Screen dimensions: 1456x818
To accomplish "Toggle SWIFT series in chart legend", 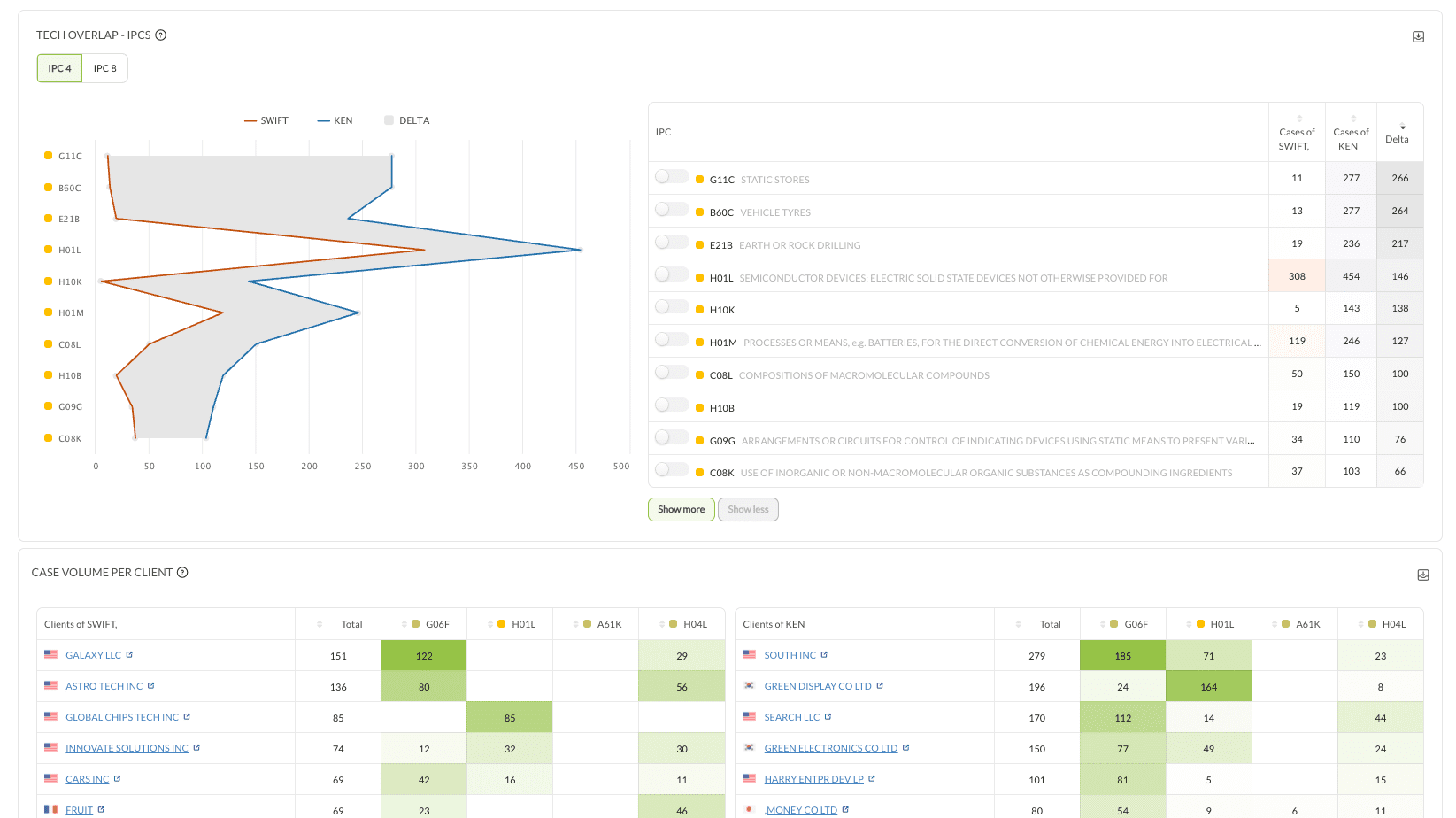I will (266, 120).
